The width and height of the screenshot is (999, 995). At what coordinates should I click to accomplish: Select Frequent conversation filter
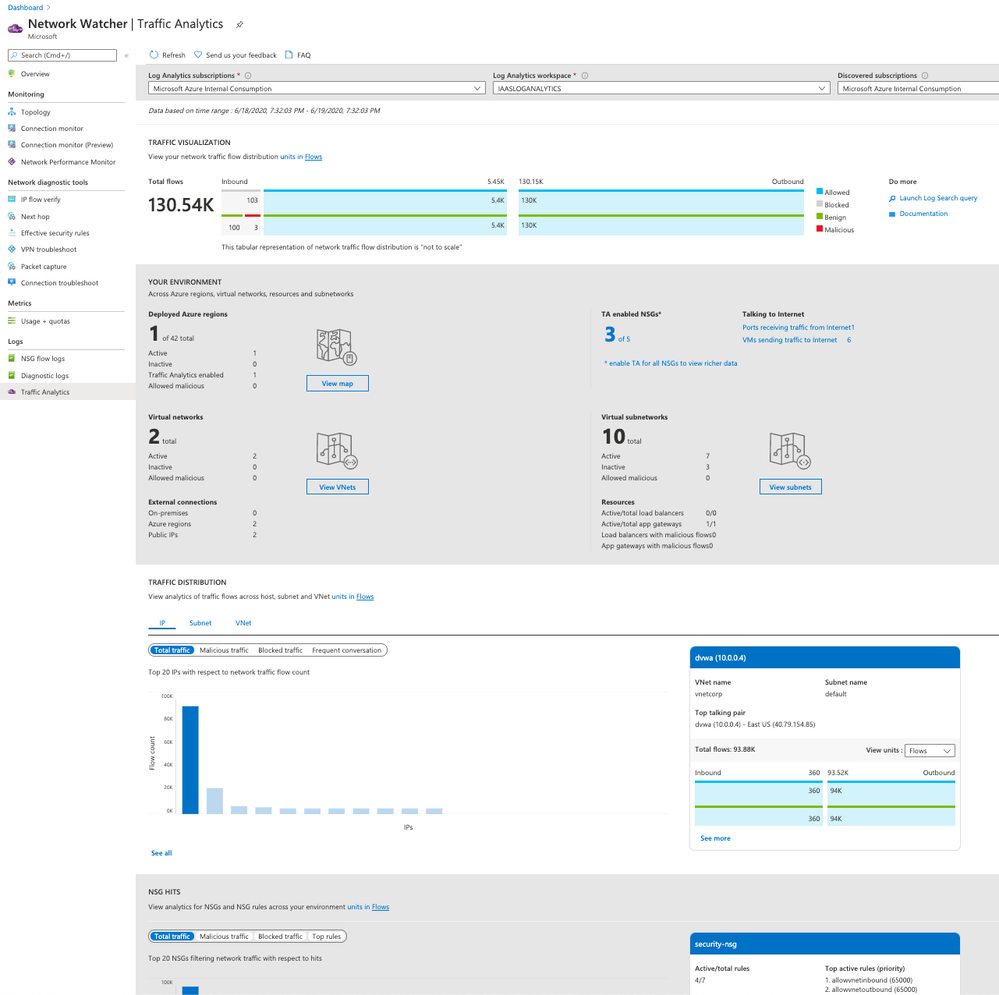pyautogui.click(x=347, y=650)
